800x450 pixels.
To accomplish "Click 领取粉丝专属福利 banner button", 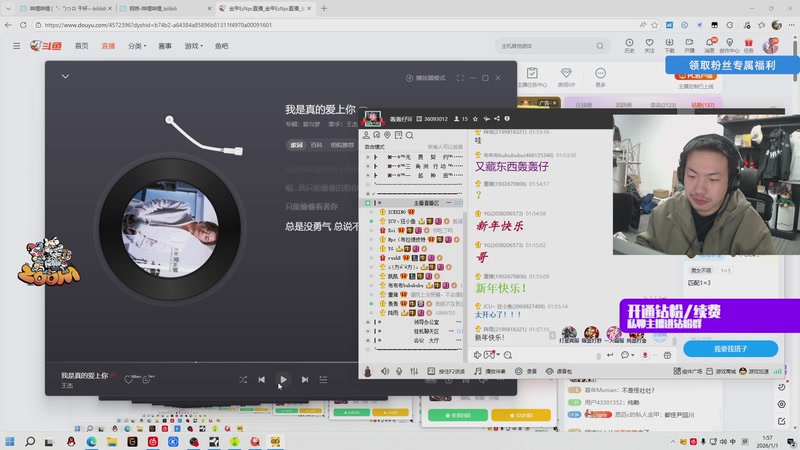I will [732, 65].
